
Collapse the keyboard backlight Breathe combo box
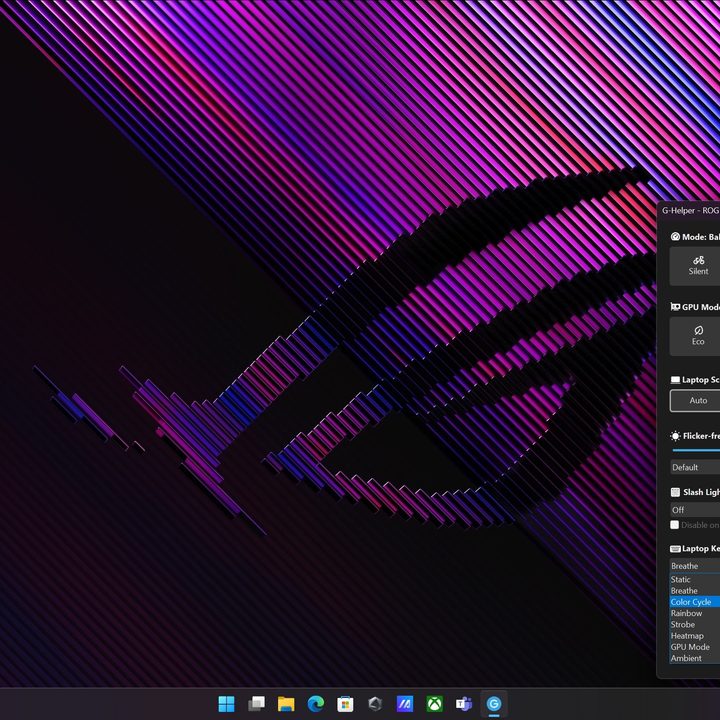[x=695, y=566]
